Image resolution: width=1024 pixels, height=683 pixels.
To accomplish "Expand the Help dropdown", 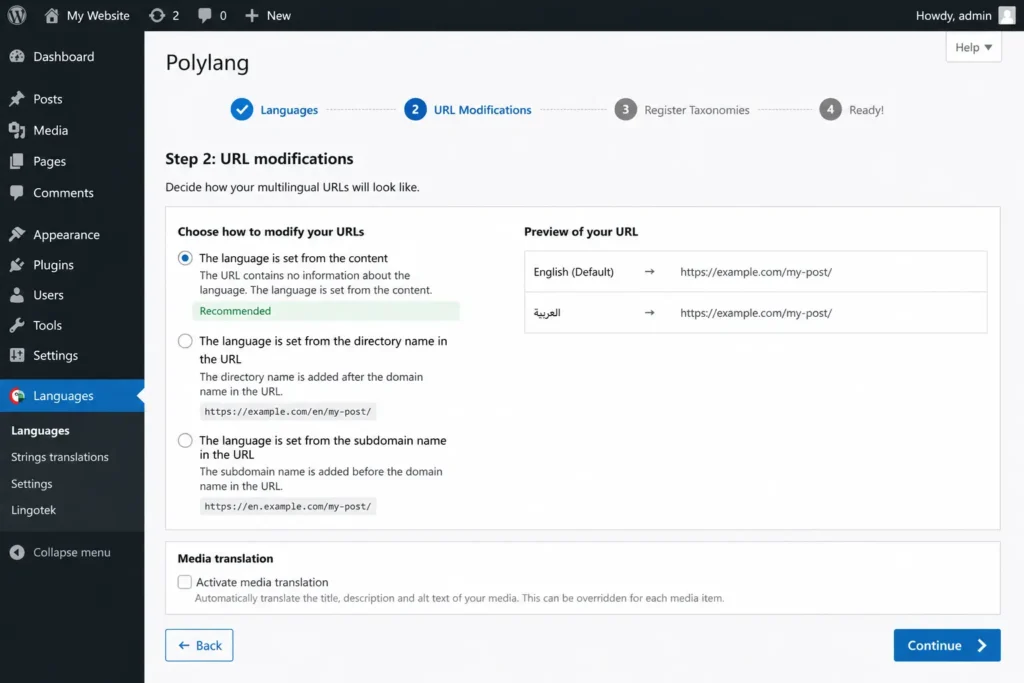I will (x=973, y=47).
